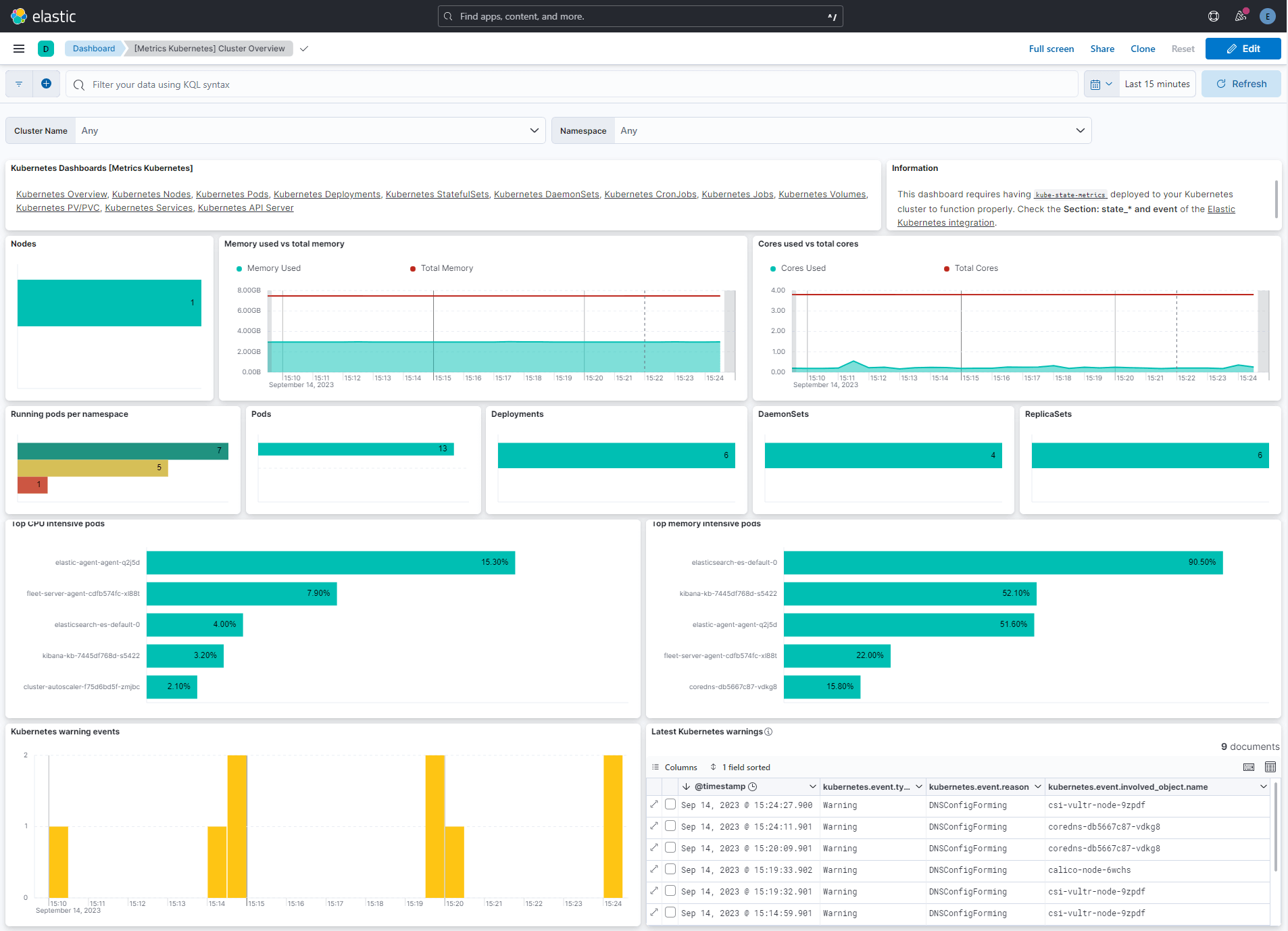Add a filter with plus icon

point(46,84)
